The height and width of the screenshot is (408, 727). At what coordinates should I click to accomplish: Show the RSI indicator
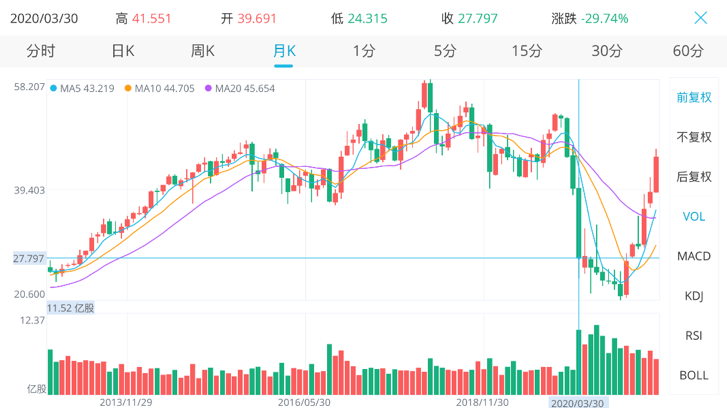(693, 335)
